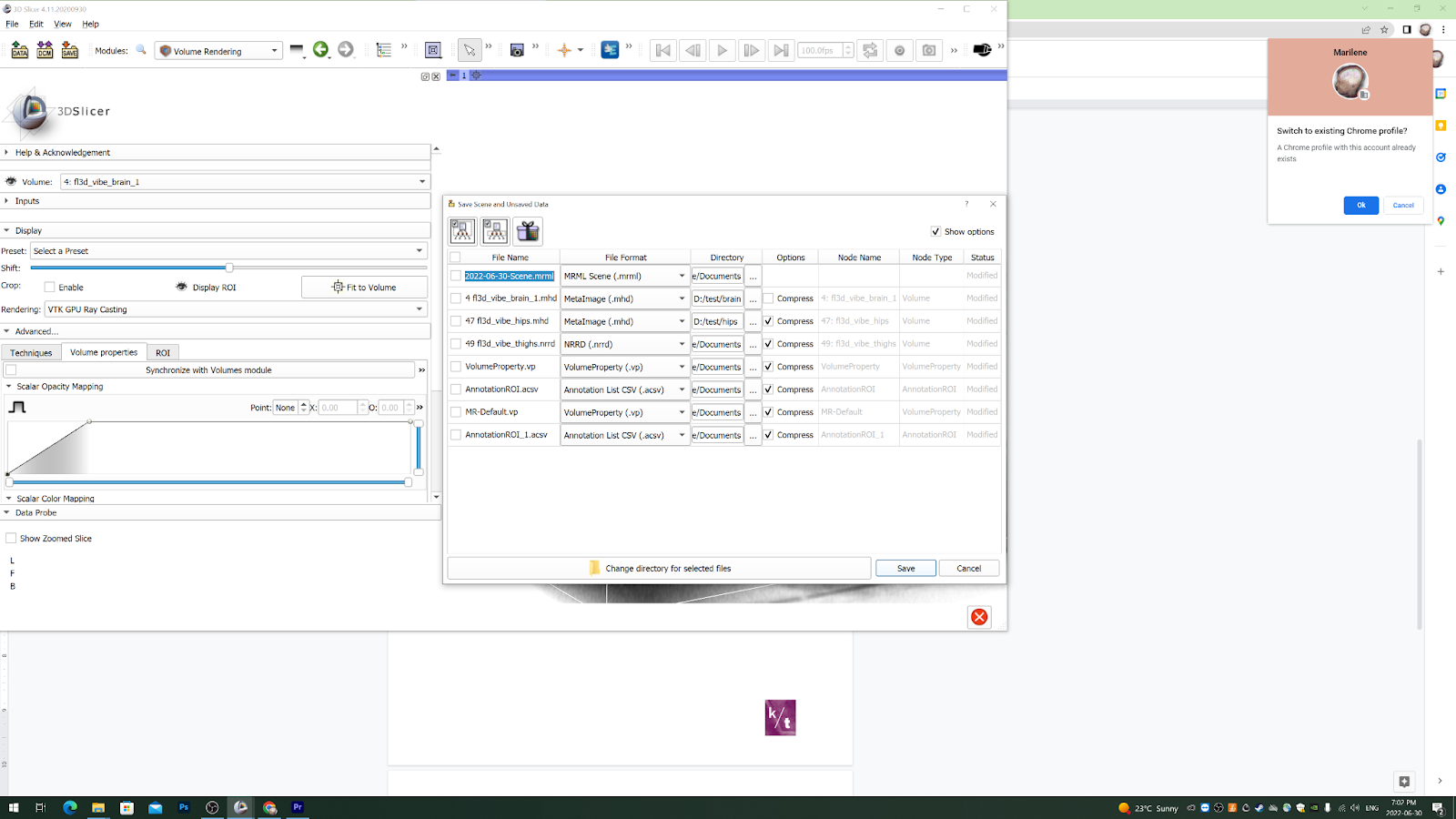This screenshot has width=1456, height=819.
Task: Open the DATA load icon in toolbar
Action: (19, 50)
